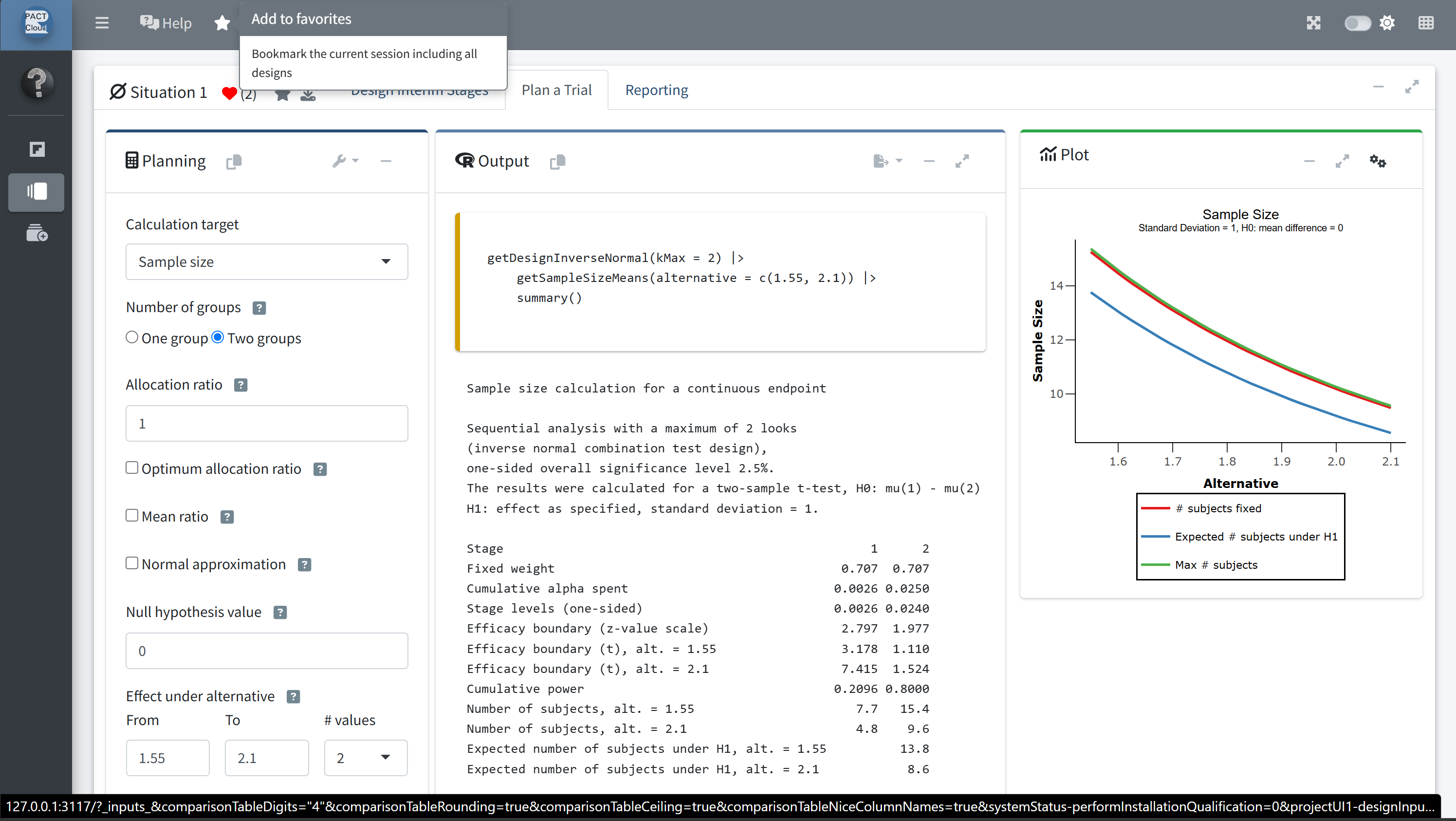Click the "Expected # subjects under H1" legend entry

(x=1239, y=537)
